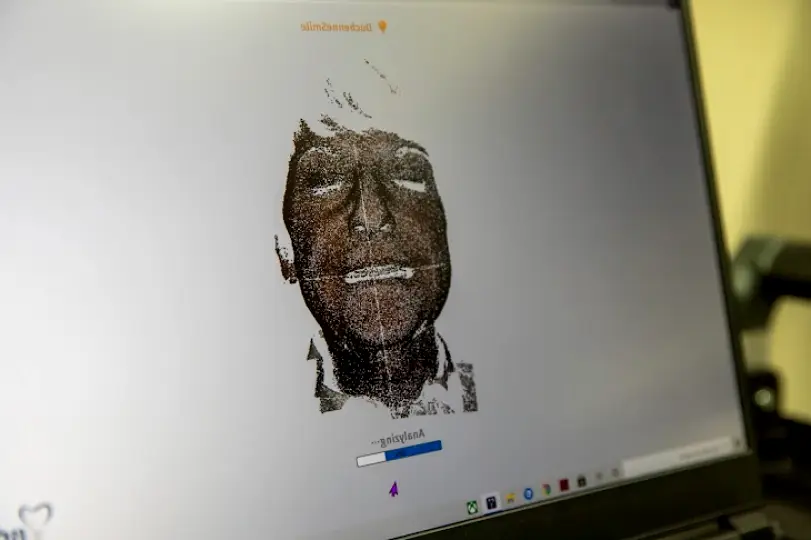Open the yellow File Explorer taskbar icon
This screenshot has width=811, height=540.
point(510,498)
